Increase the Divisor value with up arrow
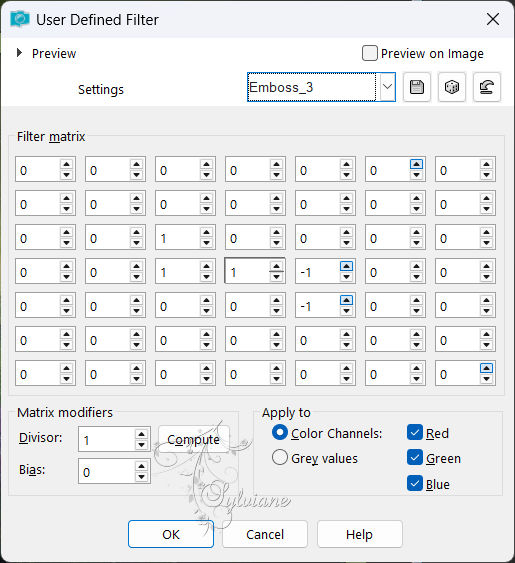Viewport: 515px width, 563px height. point(141,434)
